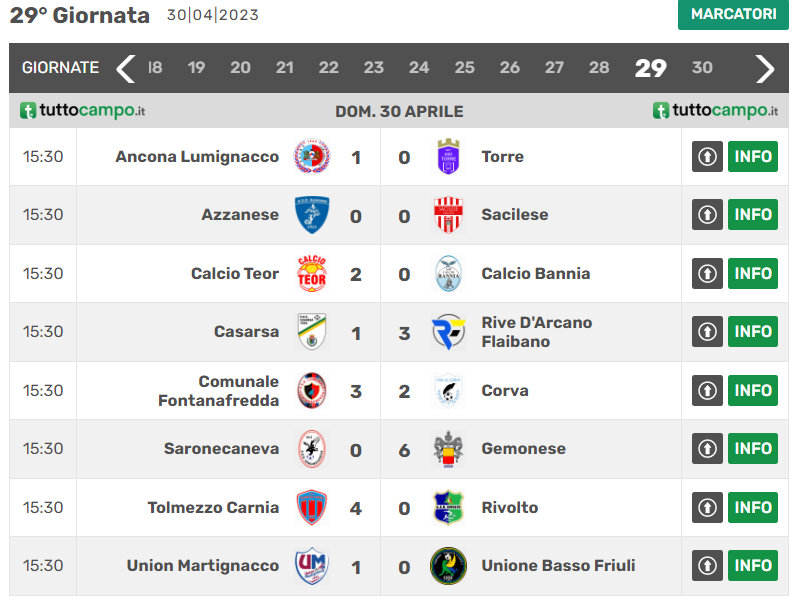Open INFO for Comunale Fontanafredda match
The height and width of the screenshot is (609, 805).
[x=753, y=391]
